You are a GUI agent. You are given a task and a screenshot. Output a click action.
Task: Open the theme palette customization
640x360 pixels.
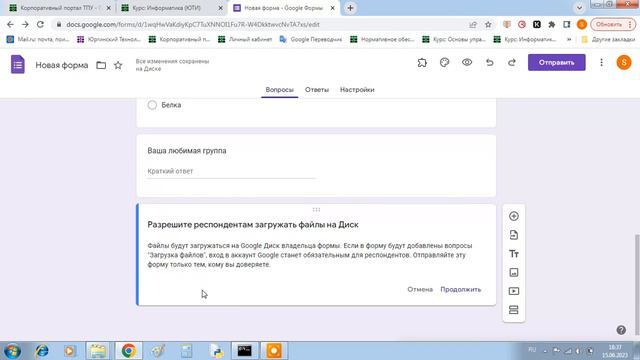coord(444,62)
